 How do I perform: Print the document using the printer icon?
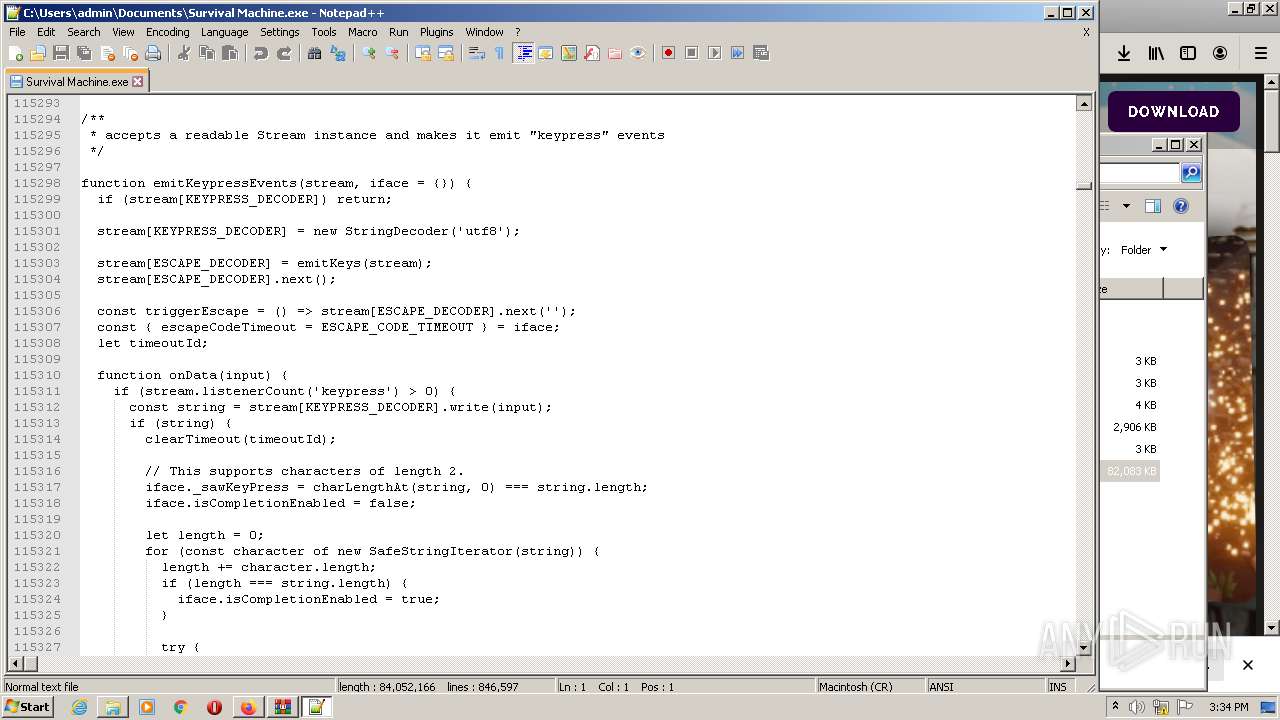(153, 53)
